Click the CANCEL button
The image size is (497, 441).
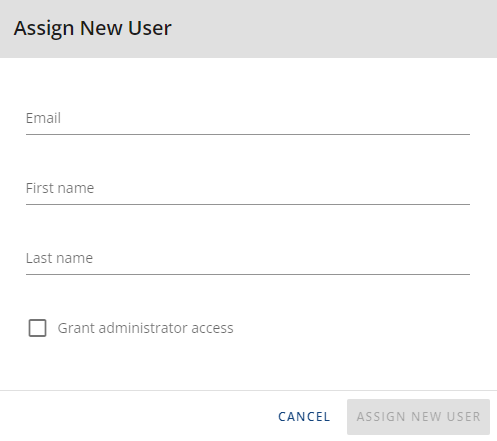pyautogui.click(x=304, y=417)
